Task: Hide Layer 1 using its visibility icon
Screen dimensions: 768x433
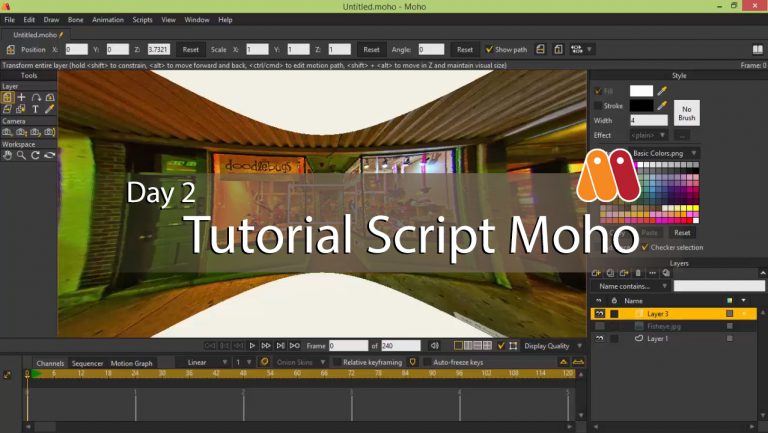Action: [599, 339]
